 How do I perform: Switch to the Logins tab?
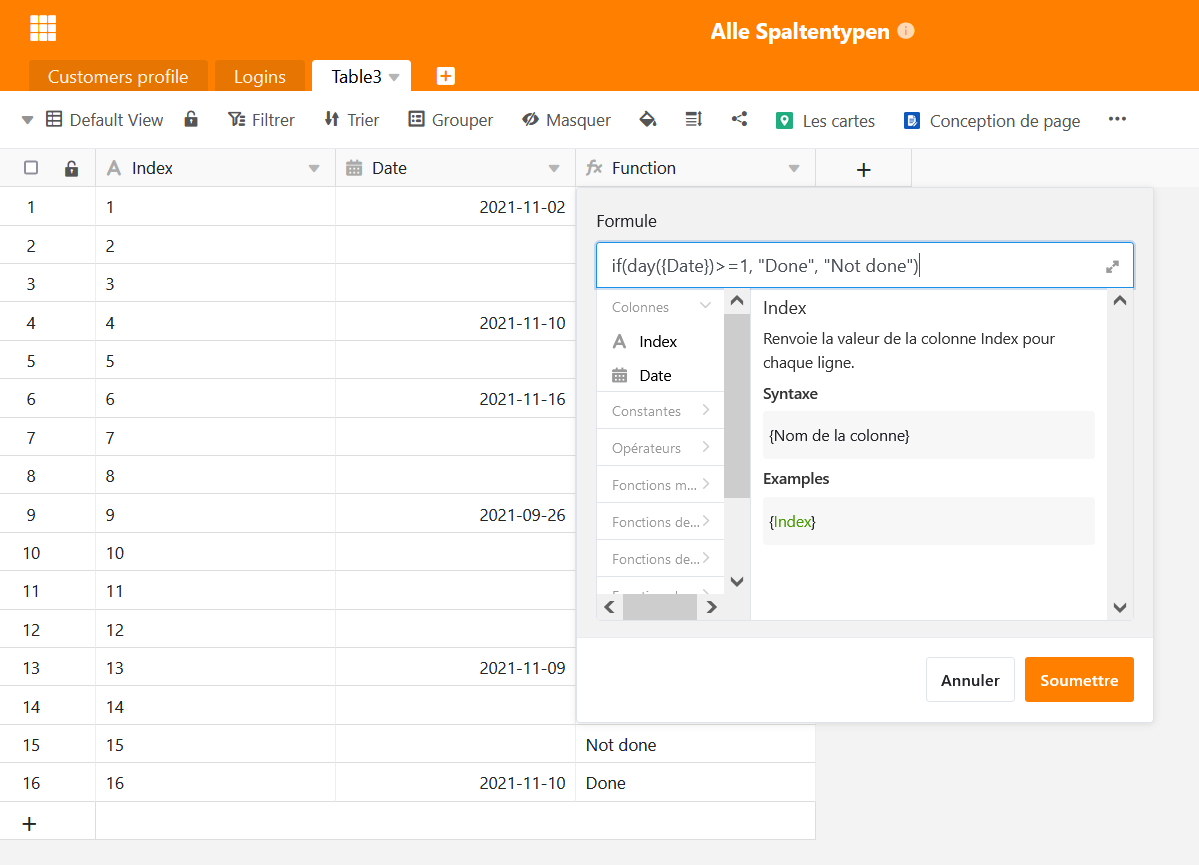260,77
